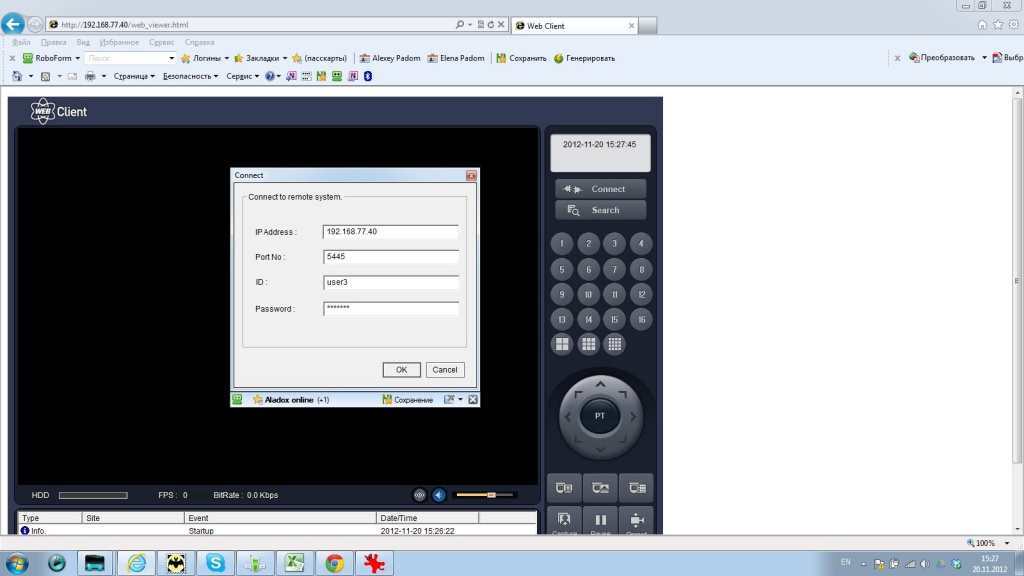Click the Port No input field

390,257
